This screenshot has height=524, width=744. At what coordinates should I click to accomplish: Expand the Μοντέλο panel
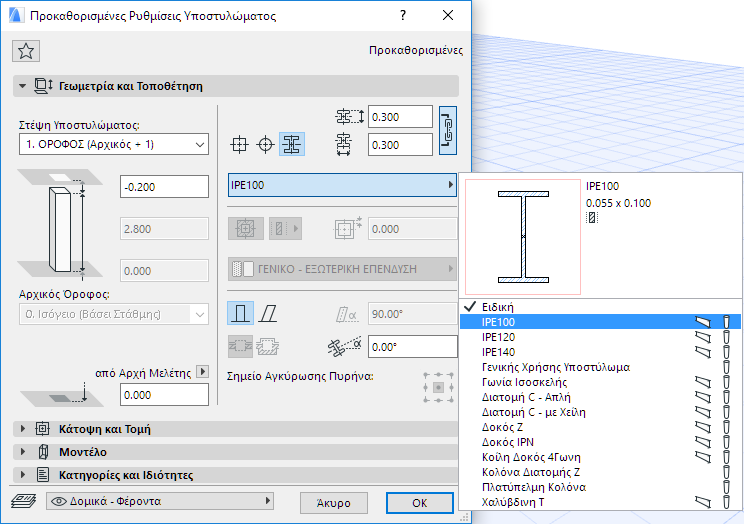tap(22, 452)
